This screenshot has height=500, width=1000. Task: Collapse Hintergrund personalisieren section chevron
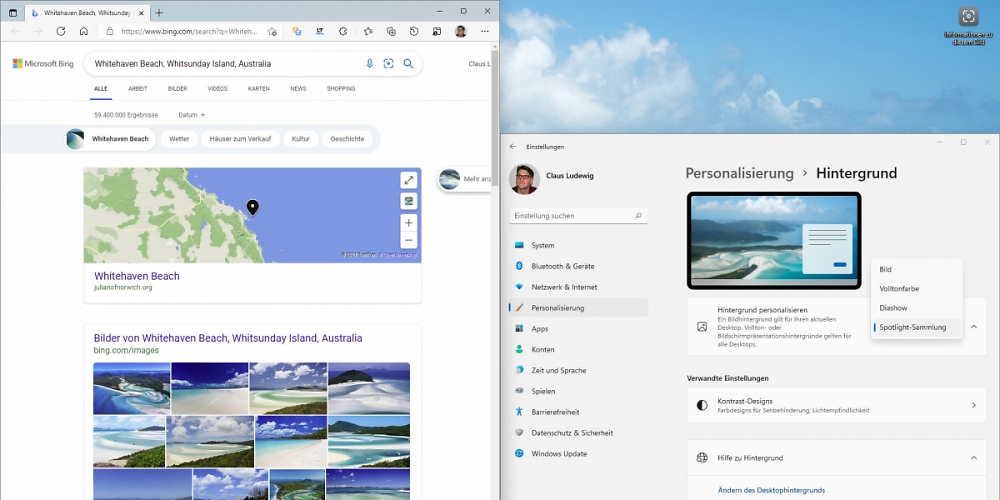[974, 327]
